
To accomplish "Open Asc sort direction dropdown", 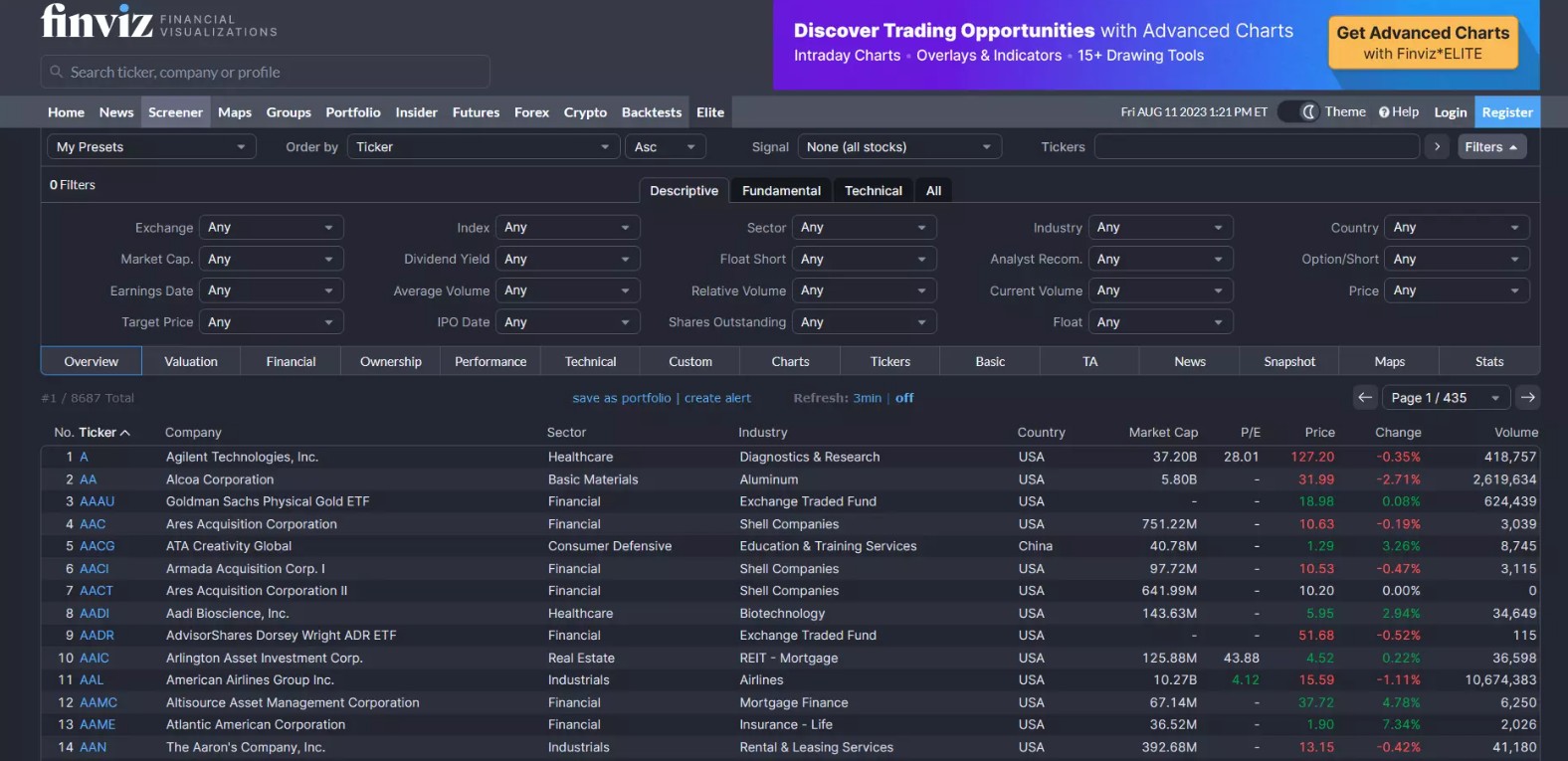I will [x=666, y=147].
